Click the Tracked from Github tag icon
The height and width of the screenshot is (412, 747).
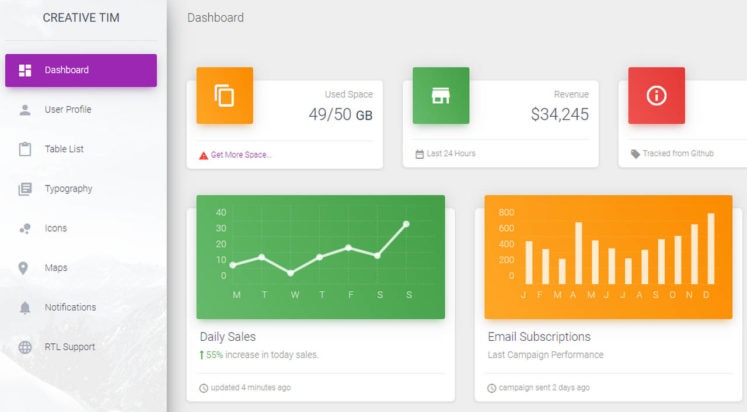635,154
